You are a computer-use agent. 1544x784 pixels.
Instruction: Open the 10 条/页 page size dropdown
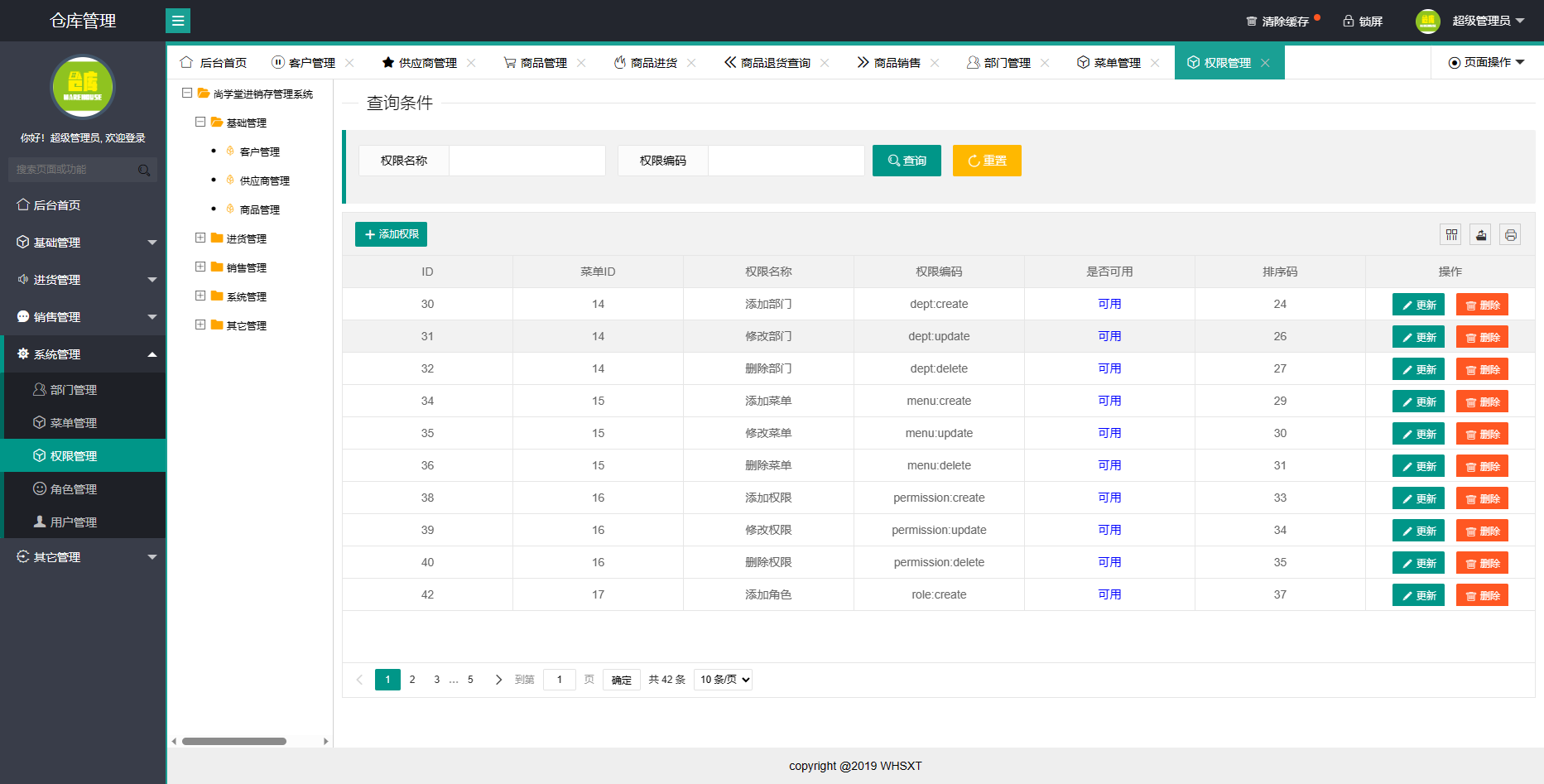(723, 680)
